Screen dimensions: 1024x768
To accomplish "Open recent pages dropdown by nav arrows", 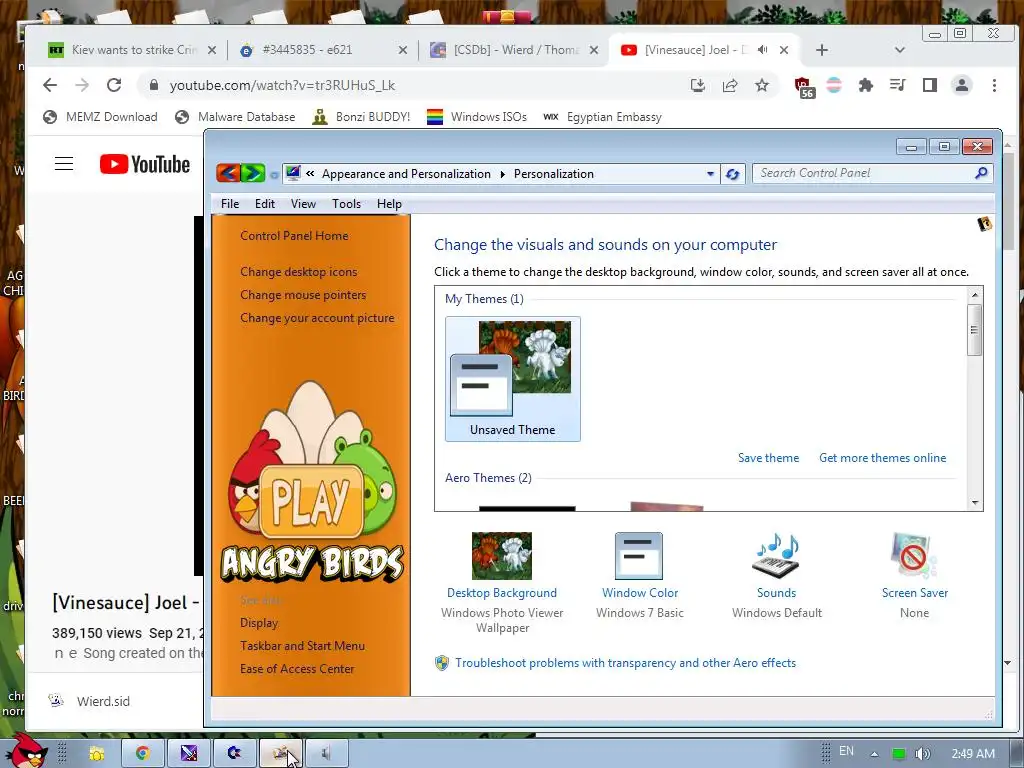I will click(274, 174).
